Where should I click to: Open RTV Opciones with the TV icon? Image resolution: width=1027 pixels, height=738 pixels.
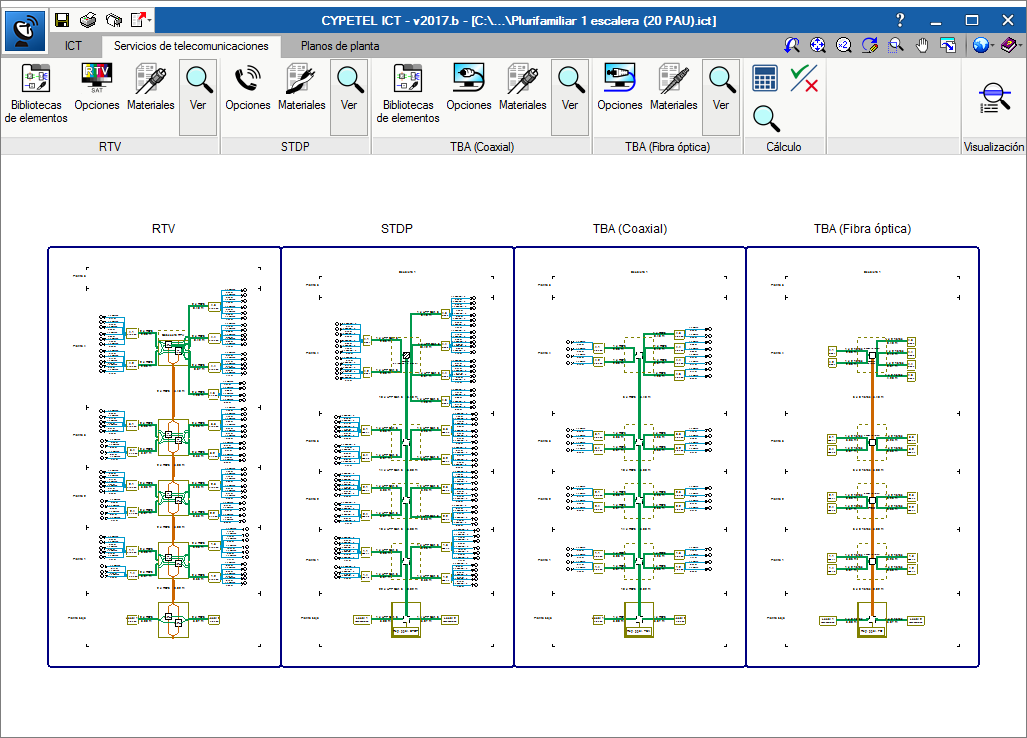97,88
